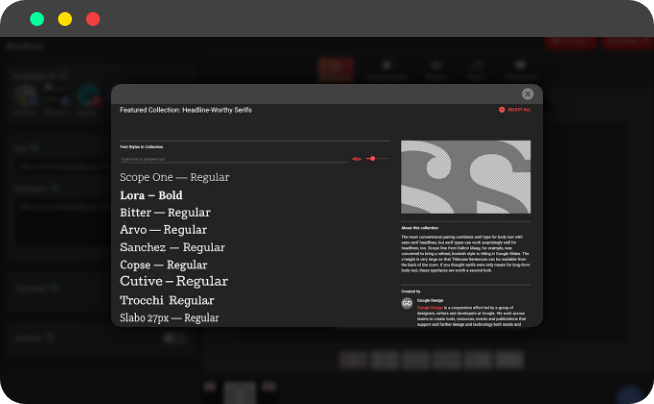Click the red window button

[x=93, y=19]
